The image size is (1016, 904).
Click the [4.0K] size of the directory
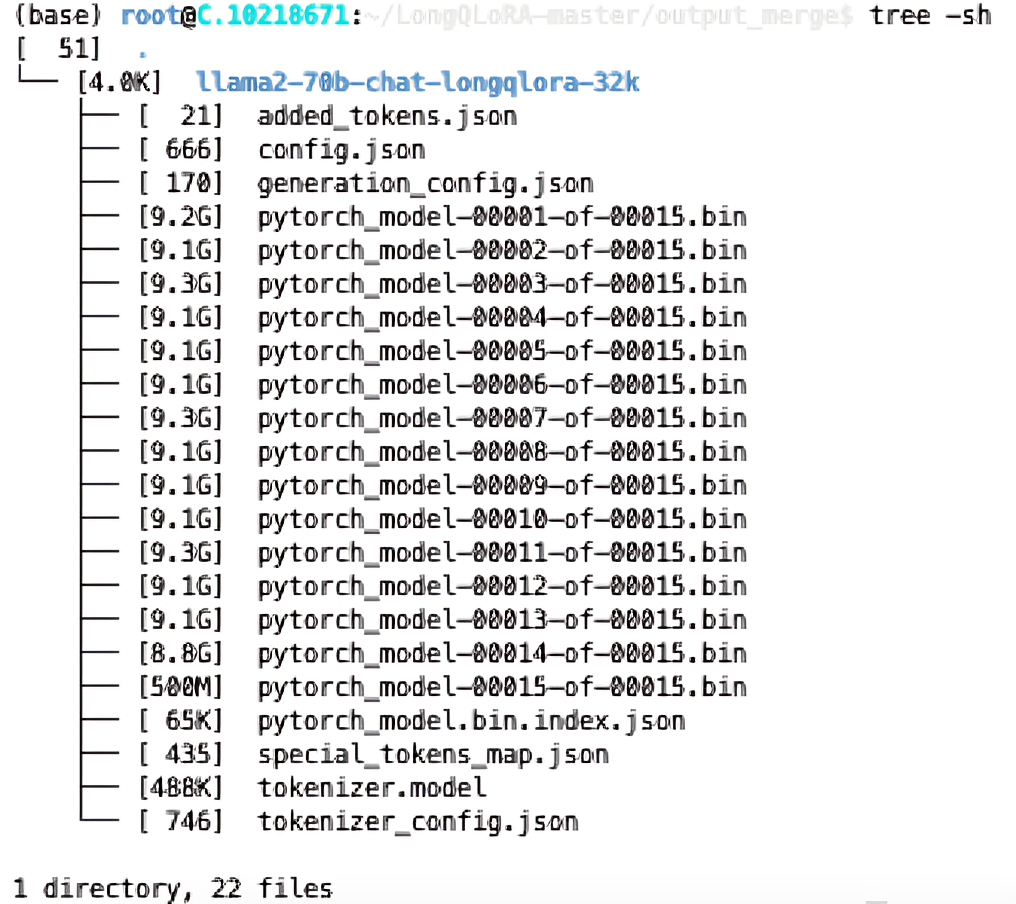[x=119, y=83]
